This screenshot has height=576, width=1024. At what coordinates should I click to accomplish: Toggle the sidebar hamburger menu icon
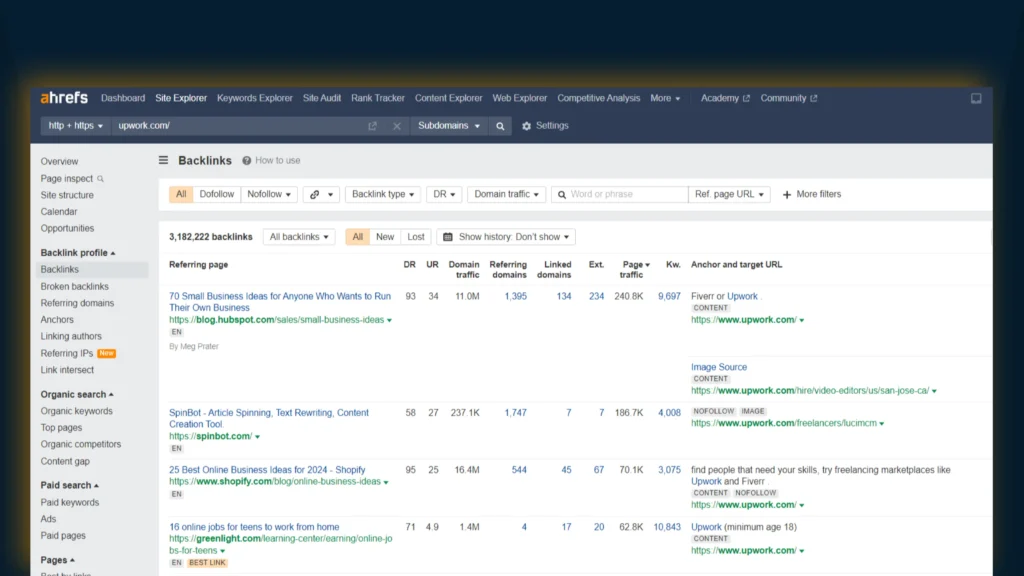(x=164, y=160)
